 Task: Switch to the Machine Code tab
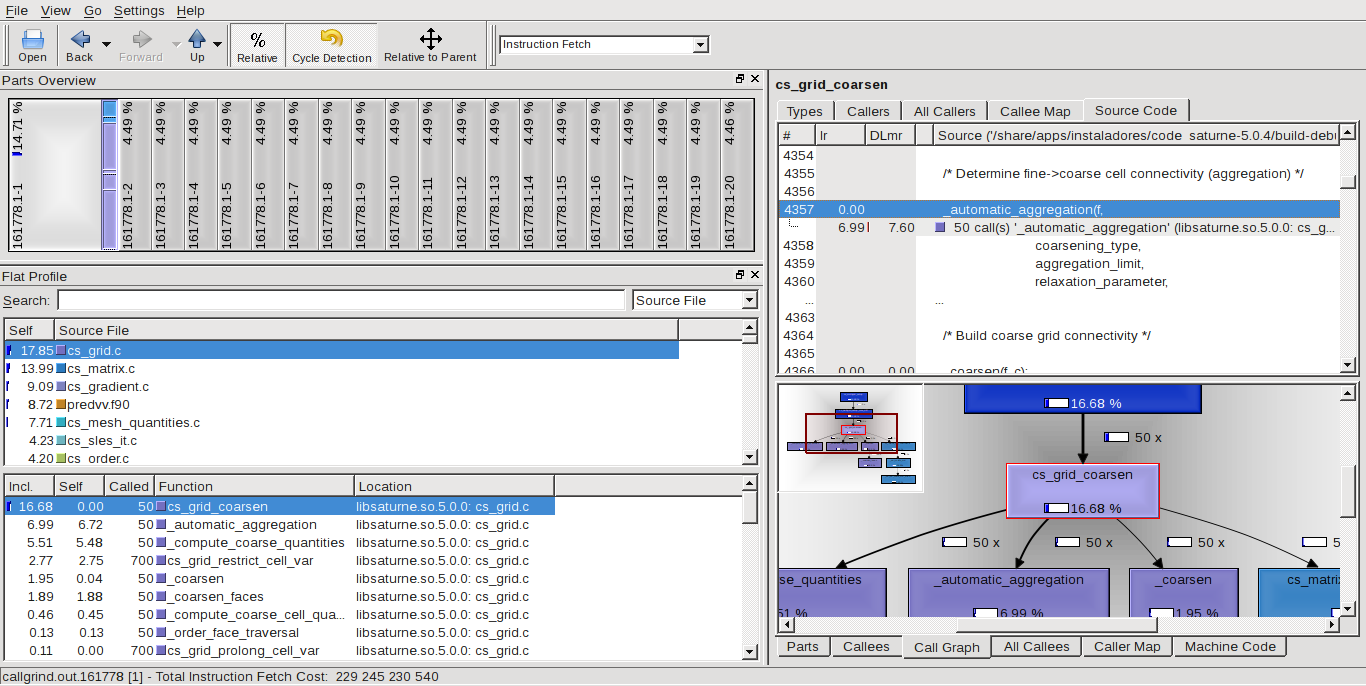pyautogui.click(x=1229, y=647)
